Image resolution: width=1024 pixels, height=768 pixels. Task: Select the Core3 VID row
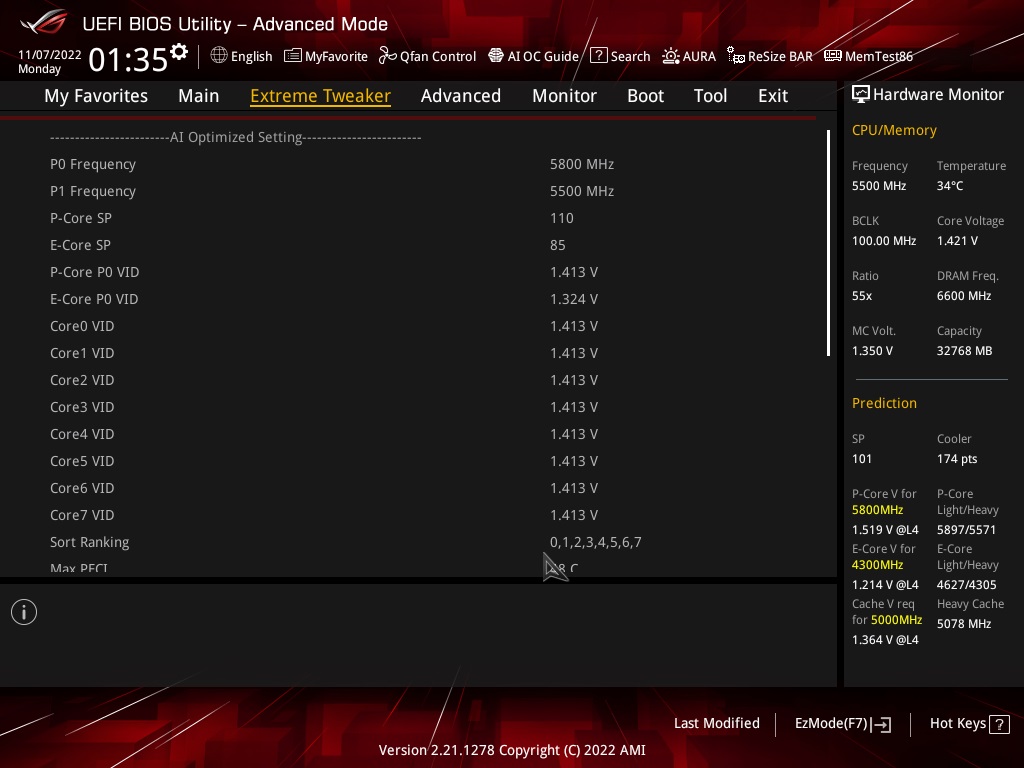418,407
